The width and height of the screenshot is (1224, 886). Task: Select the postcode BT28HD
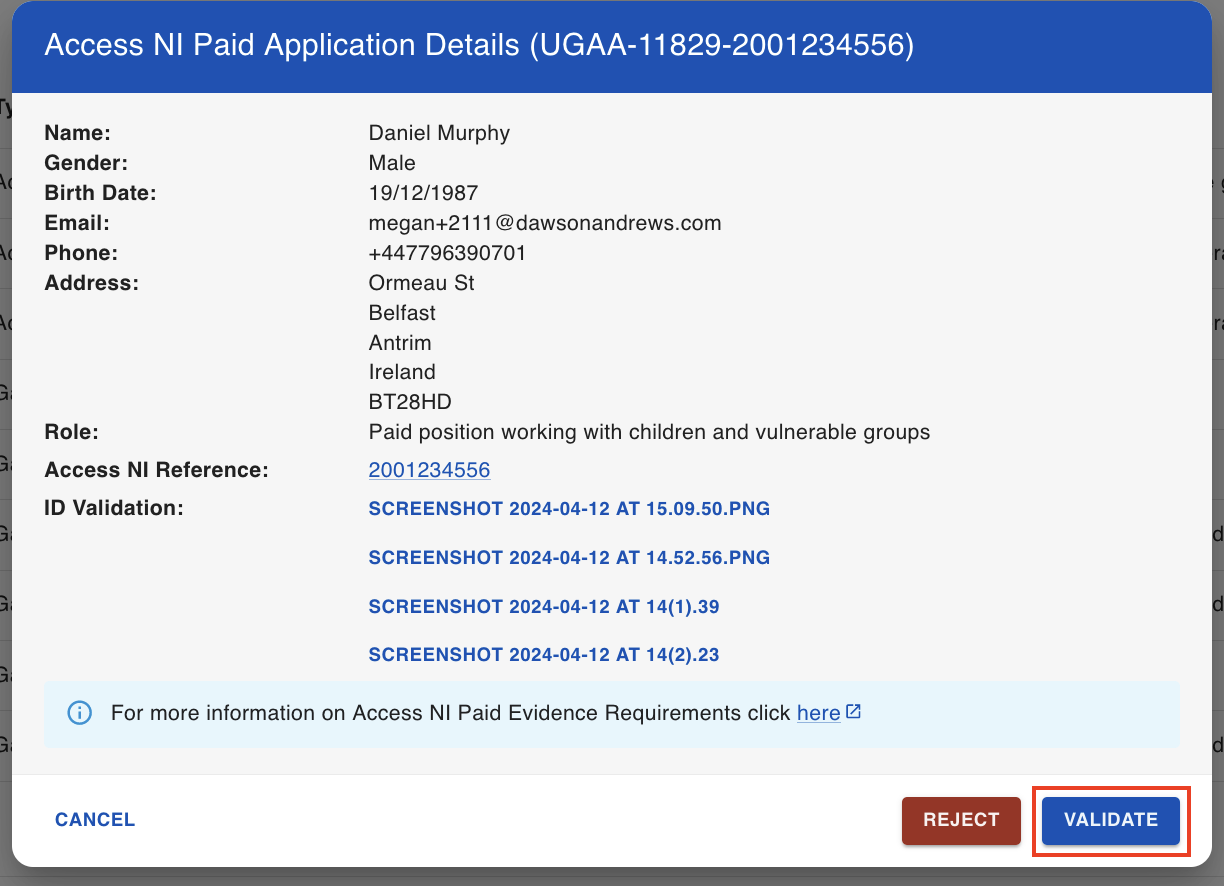click(x=410, y=402)
